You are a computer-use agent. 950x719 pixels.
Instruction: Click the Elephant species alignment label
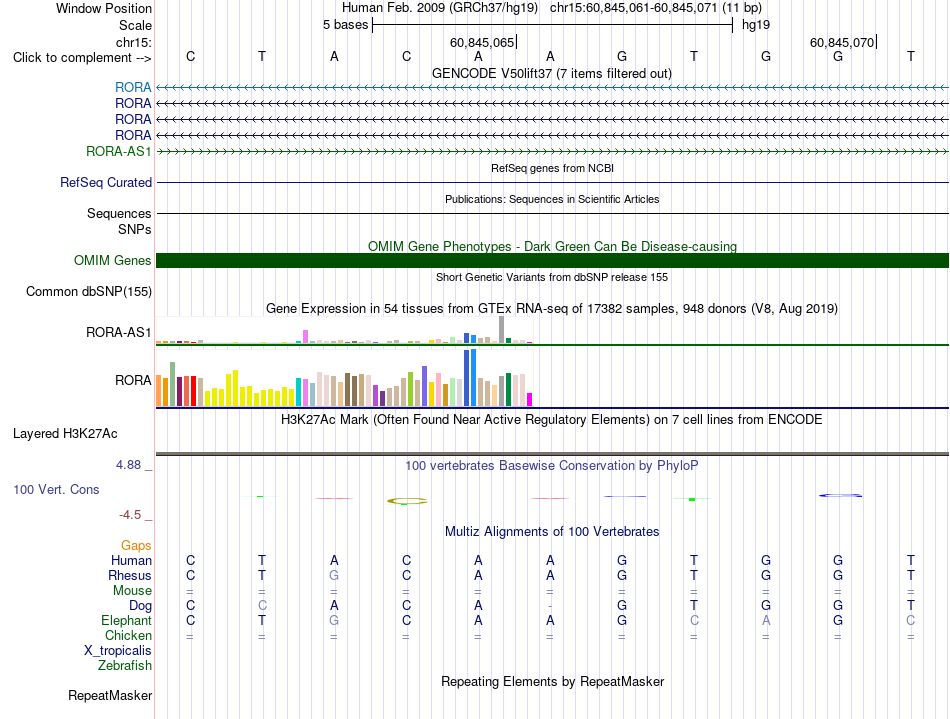coord(127,621)
